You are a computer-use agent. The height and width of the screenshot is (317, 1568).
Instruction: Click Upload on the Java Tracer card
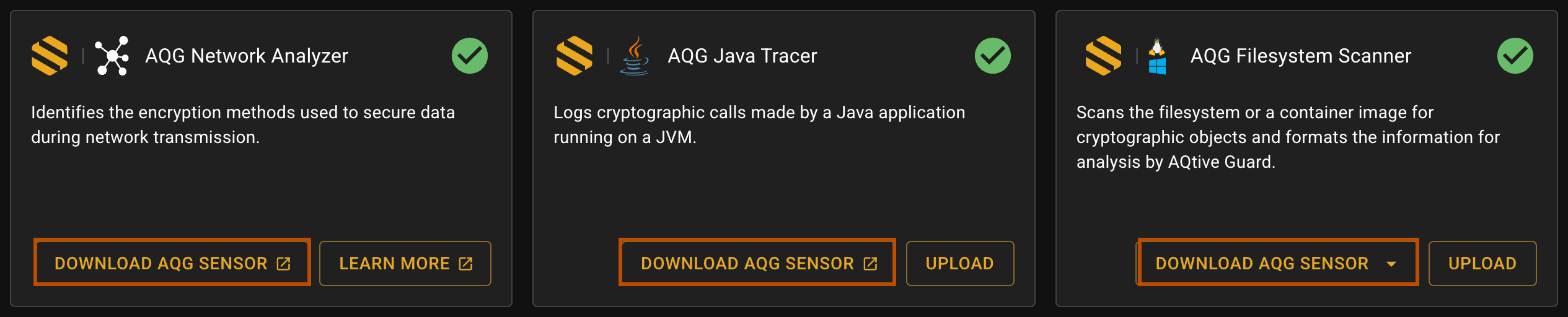[960, 263]
